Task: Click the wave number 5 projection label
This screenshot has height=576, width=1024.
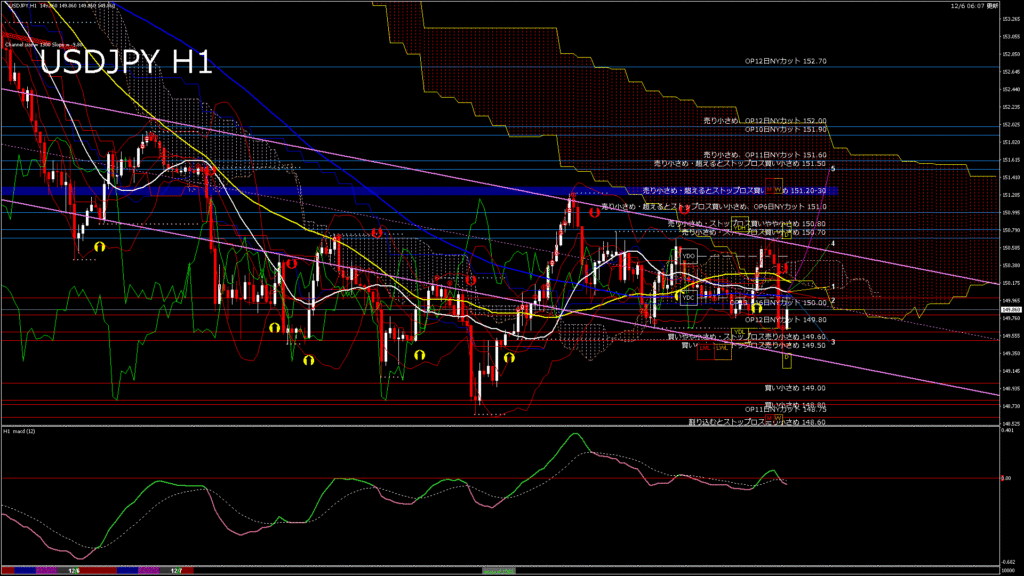Action: point(833,168)
